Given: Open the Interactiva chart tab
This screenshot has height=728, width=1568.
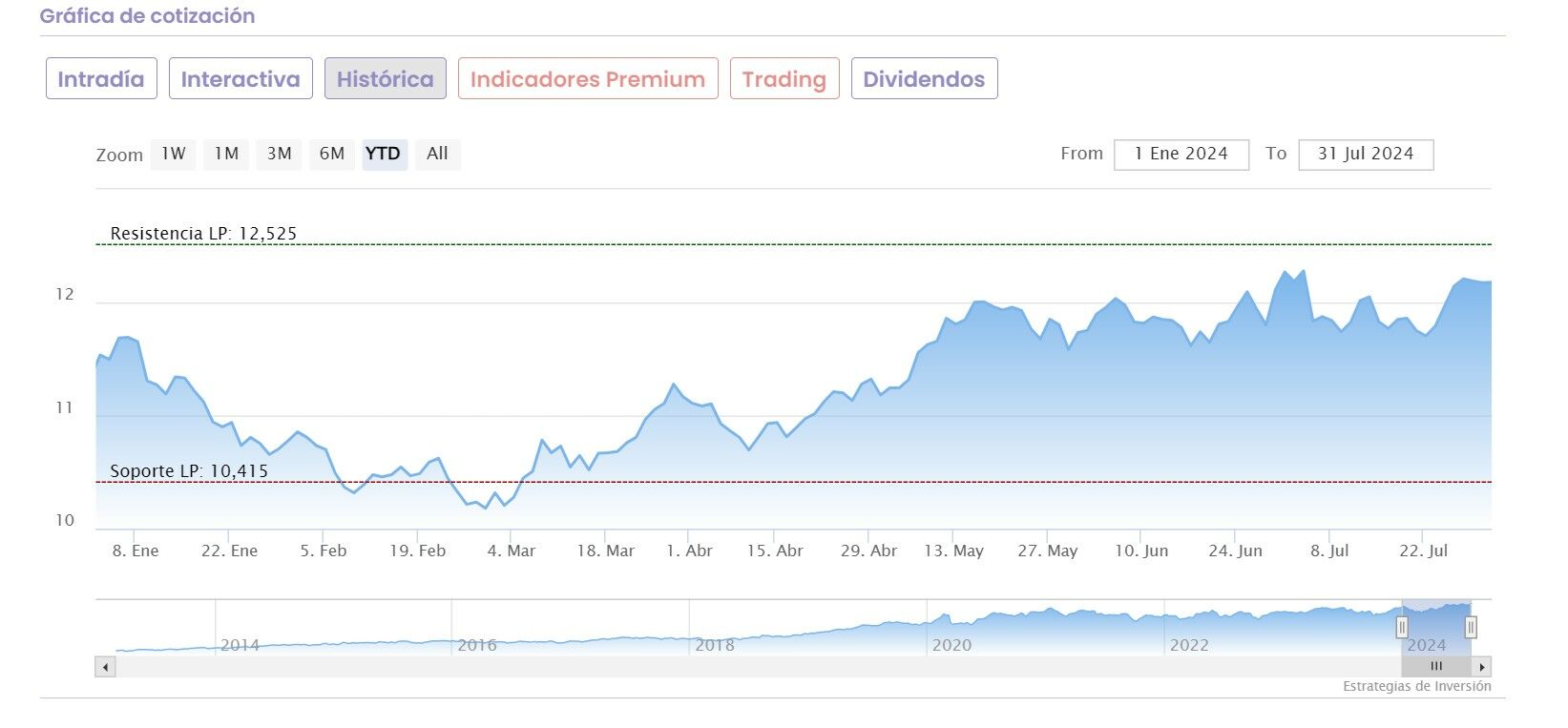Looking at the screenshot, I should [240, 79].
